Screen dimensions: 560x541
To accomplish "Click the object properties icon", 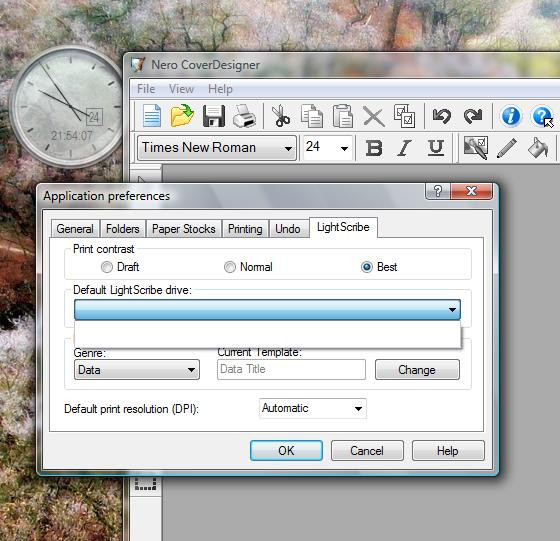I will coord(476,147).
